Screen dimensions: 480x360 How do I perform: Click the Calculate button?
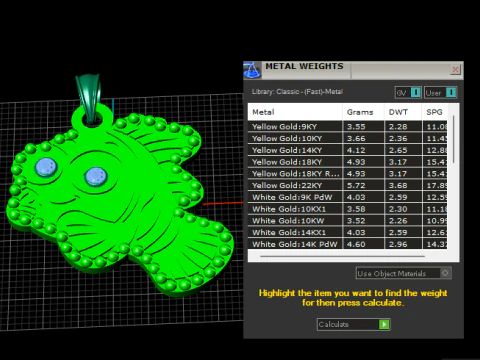(353, 324)
